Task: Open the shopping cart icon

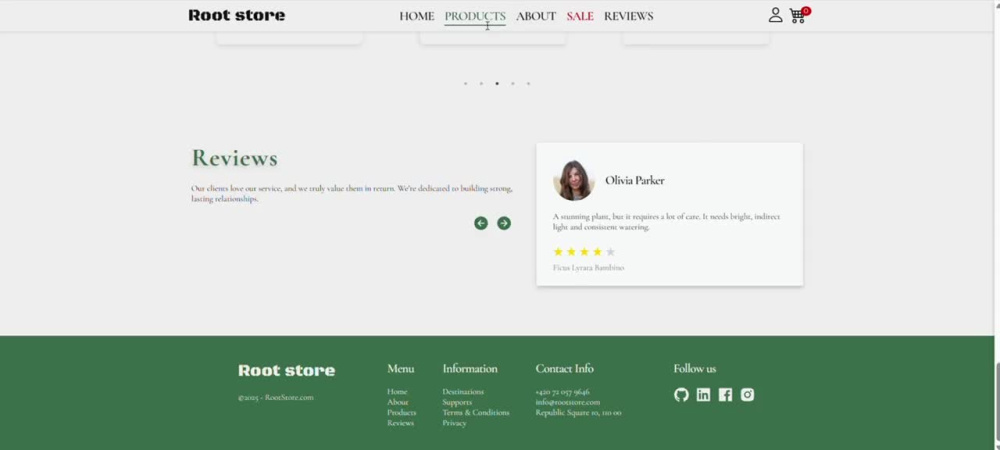Action: click(x=798, y=16)
